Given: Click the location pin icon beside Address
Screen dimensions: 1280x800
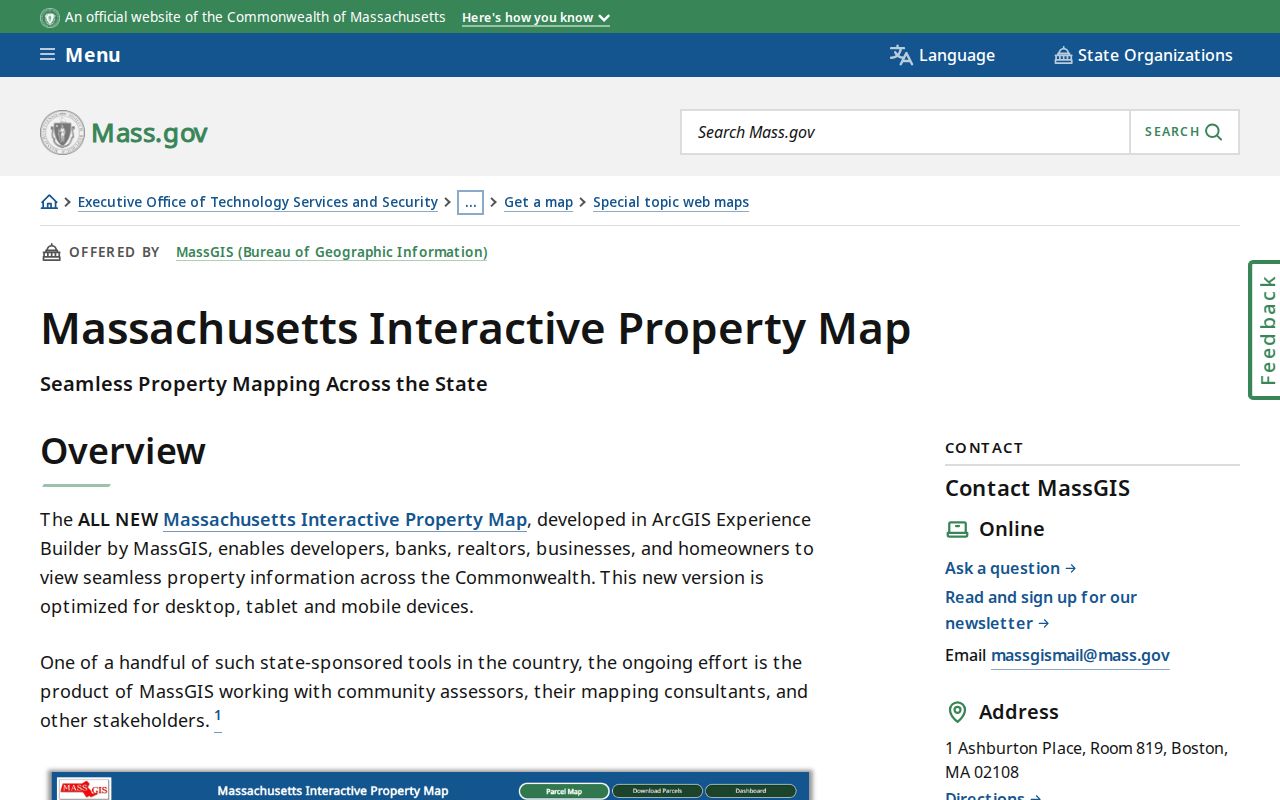Looking at the screenshot, I should tap(957, 712).
